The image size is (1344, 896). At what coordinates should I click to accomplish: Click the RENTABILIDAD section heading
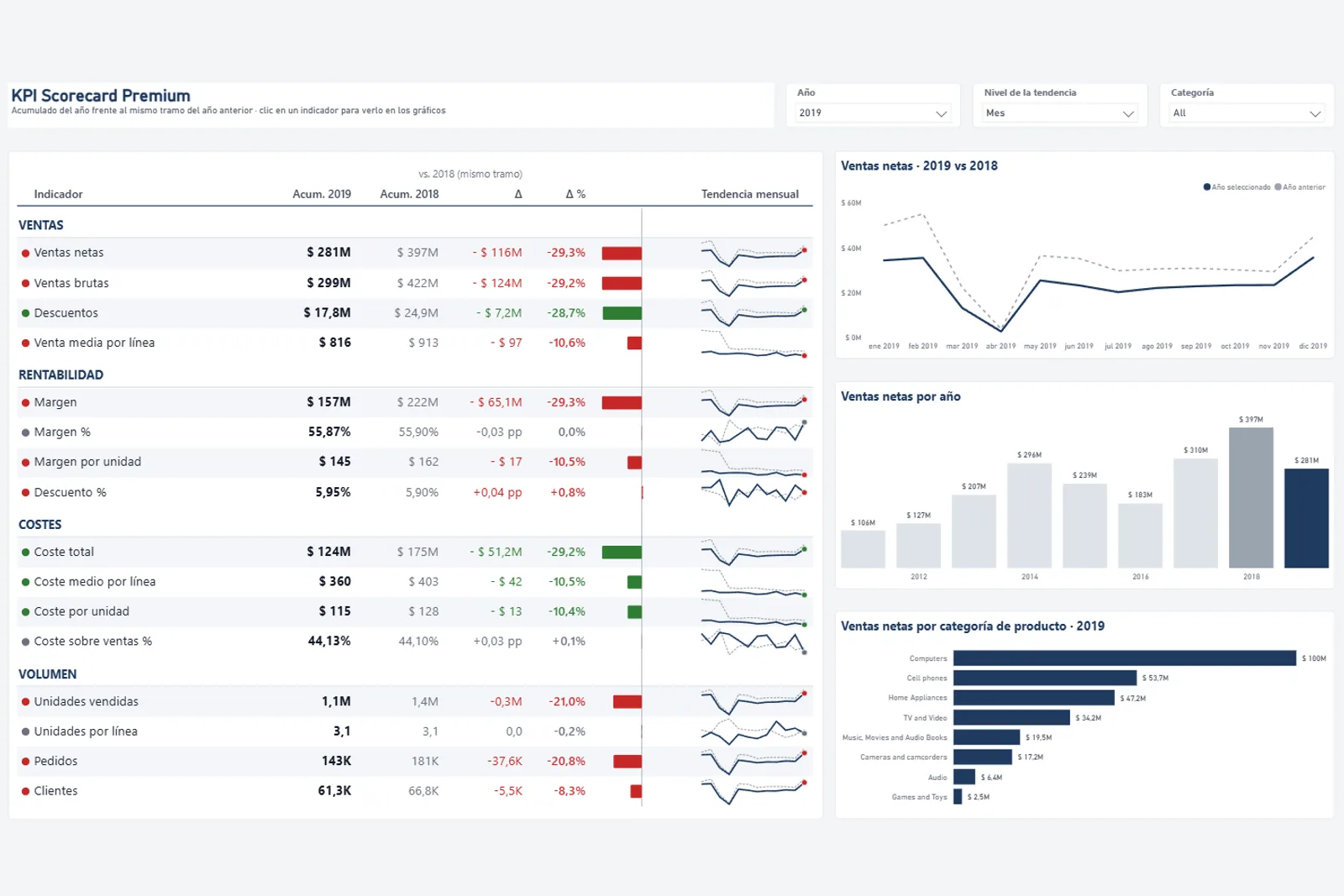point(61,375)
